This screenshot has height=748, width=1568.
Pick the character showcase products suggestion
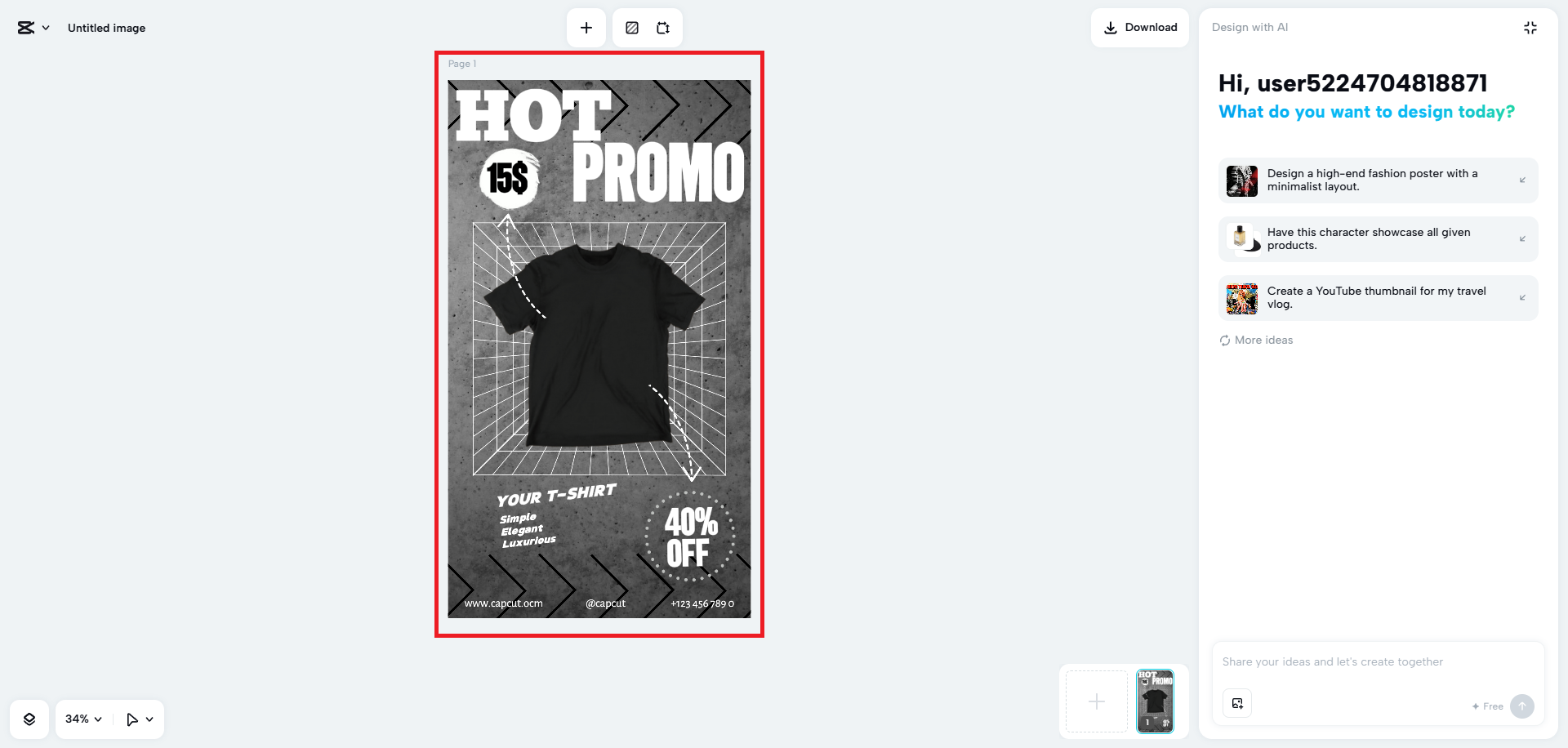tap(1379, 239)
